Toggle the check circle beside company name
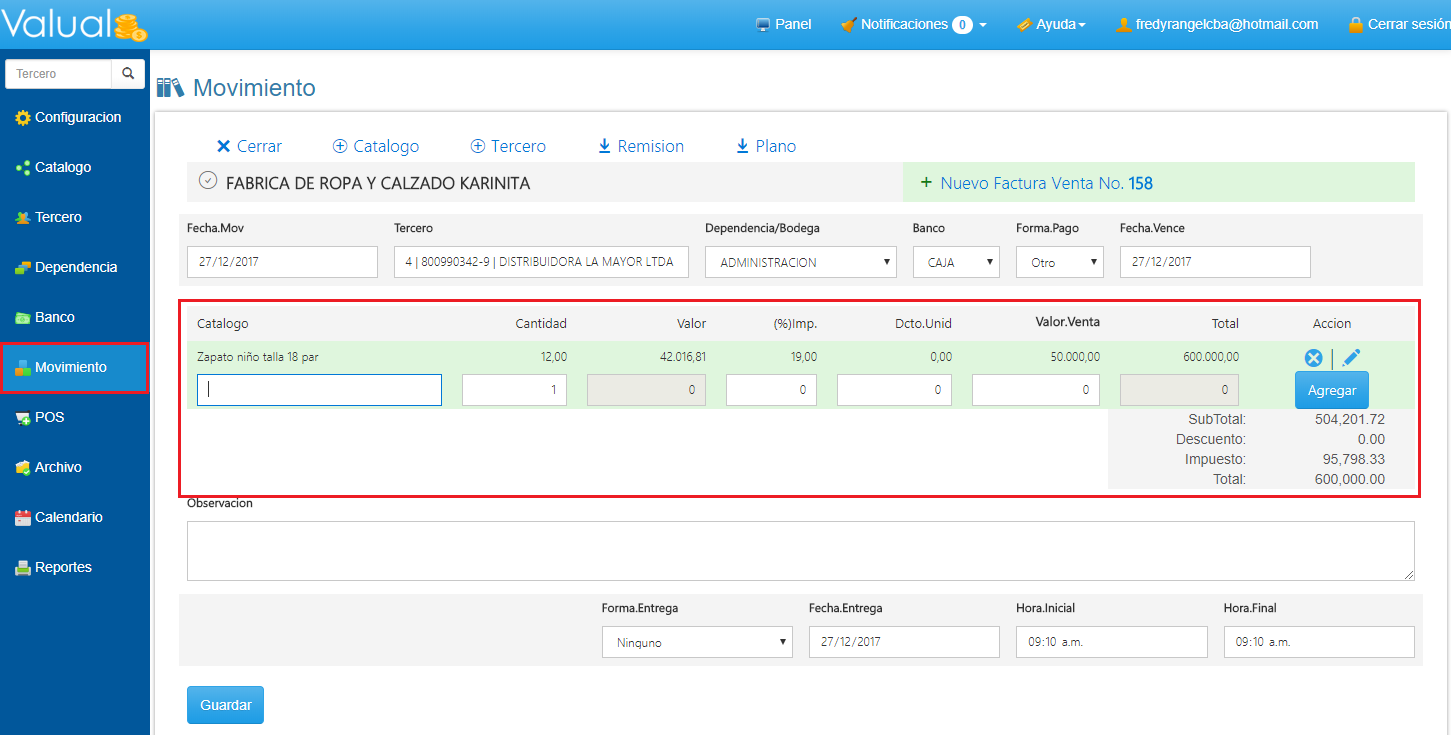The height and width of the screenshot is (735, 1451). [x=208, y=181]
